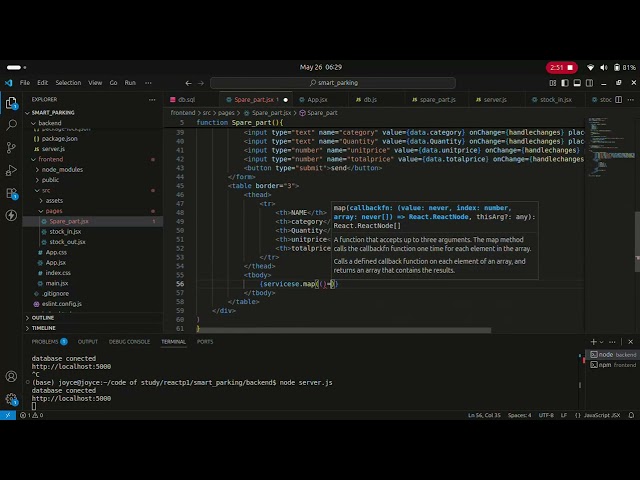Open Source Control view icon

pyautogui.click(x=11, y=147)
